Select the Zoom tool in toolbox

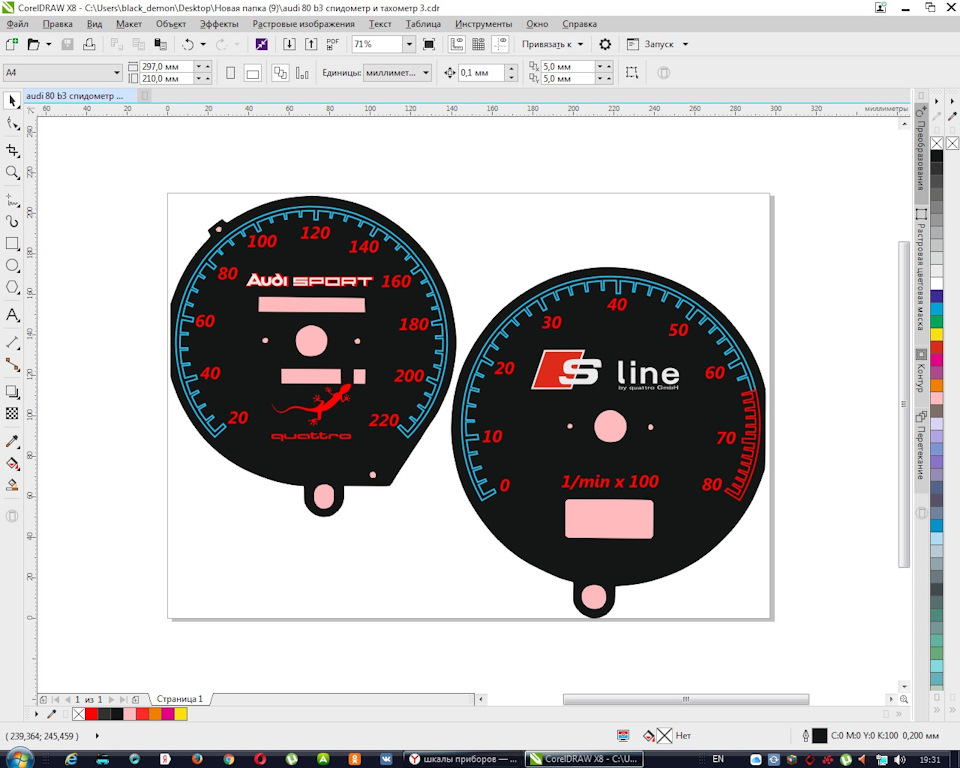coord(12,172)
